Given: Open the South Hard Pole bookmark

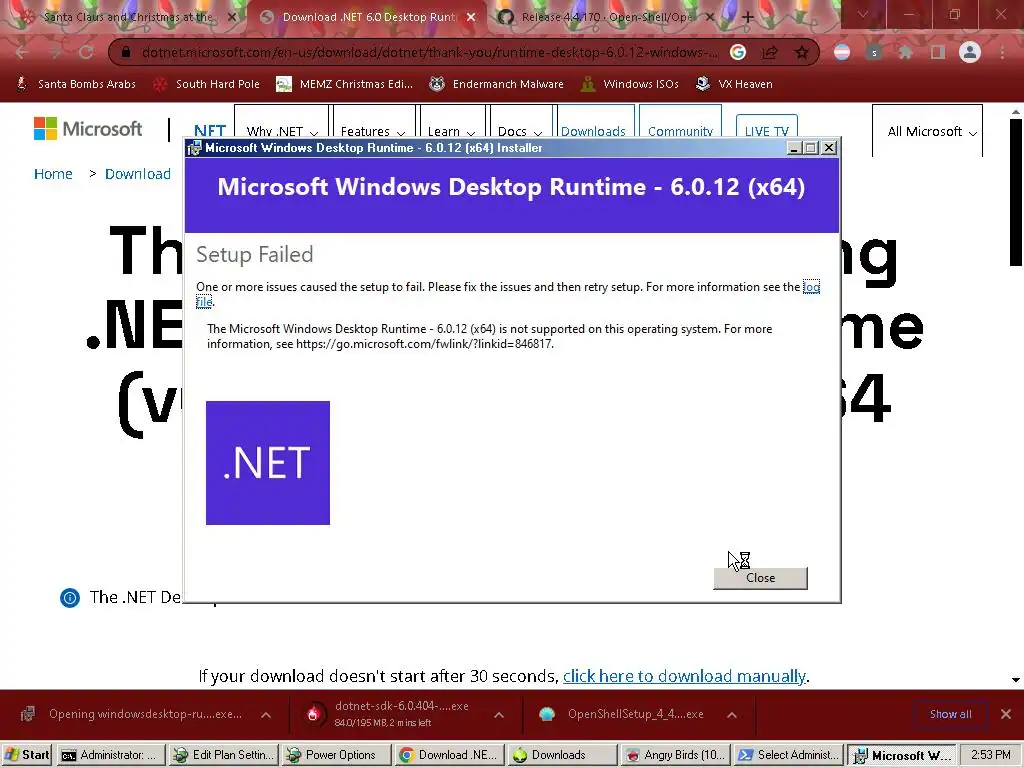Looking at the screenshot, I should [x=206, y=84].
